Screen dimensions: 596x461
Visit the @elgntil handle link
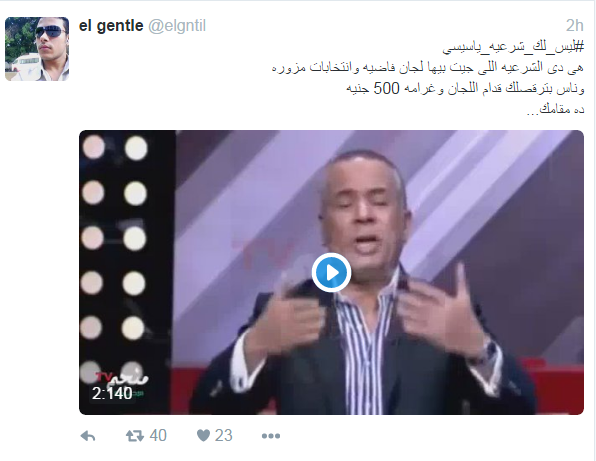[x=177, y=26]
